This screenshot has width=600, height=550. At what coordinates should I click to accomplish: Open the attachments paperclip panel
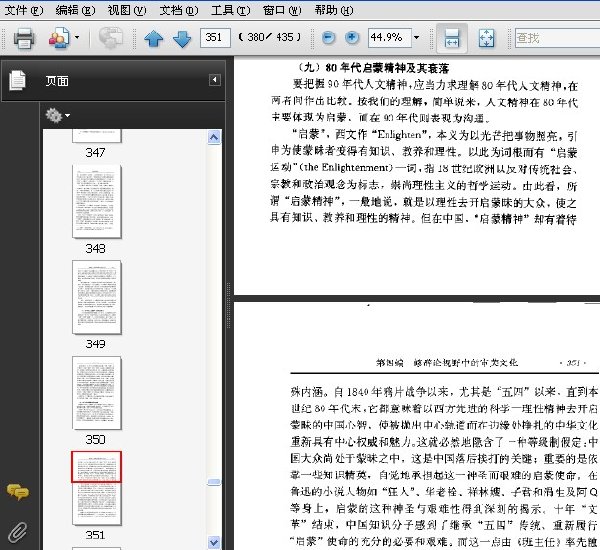17,532
